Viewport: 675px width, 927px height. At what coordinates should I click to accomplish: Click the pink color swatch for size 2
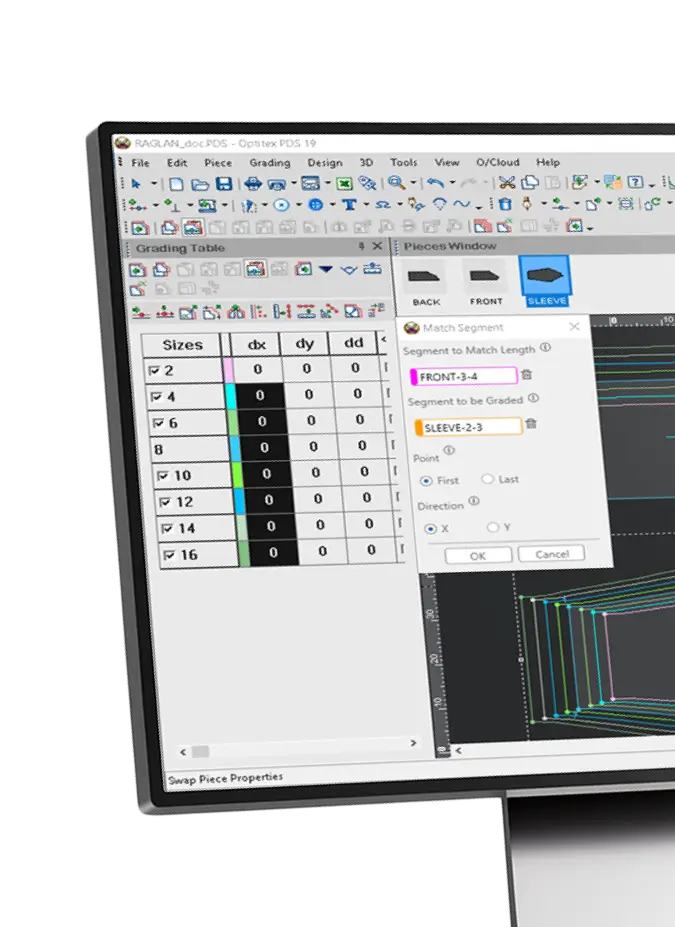pyautogui.click(x=228, y=370)
